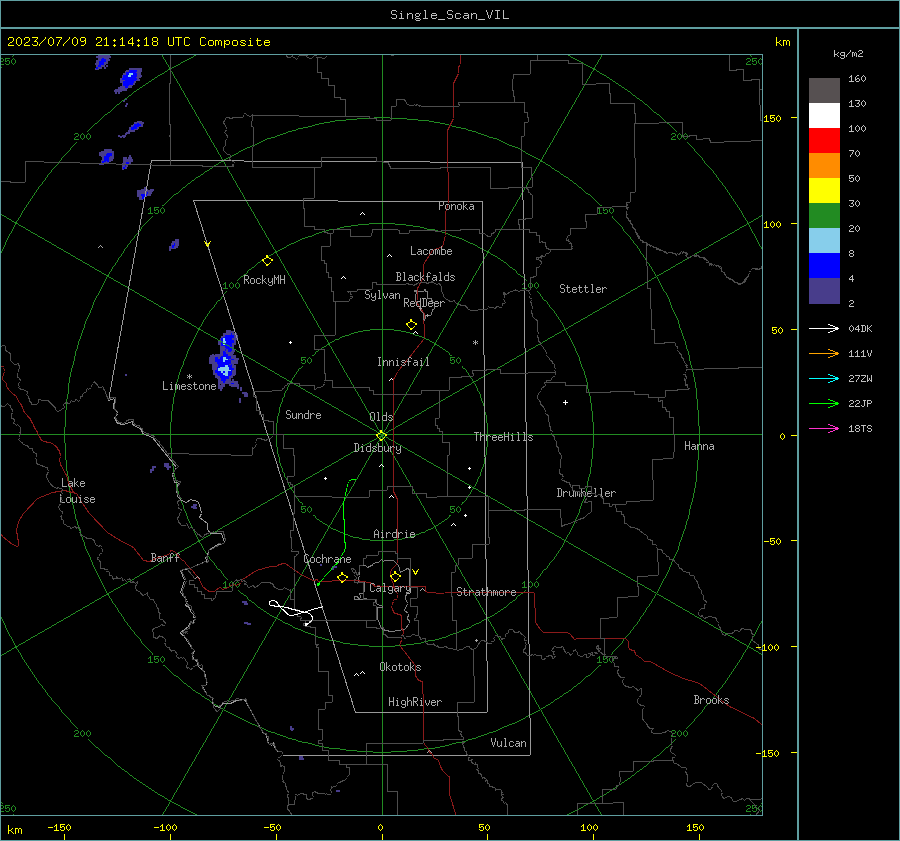Click the orange 50-70 legend swatch
Screen dimensions: 900x841
click(824, 166)
